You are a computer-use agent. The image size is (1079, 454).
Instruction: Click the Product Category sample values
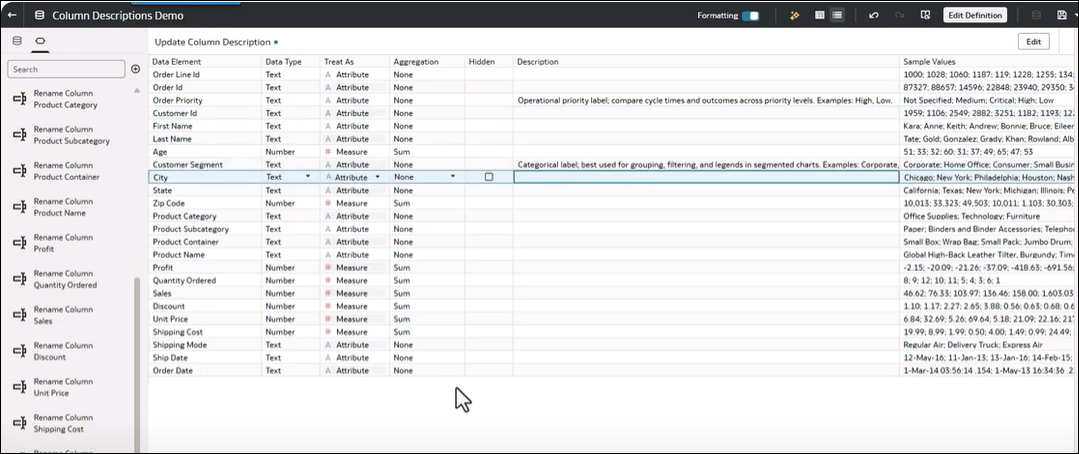971,216
